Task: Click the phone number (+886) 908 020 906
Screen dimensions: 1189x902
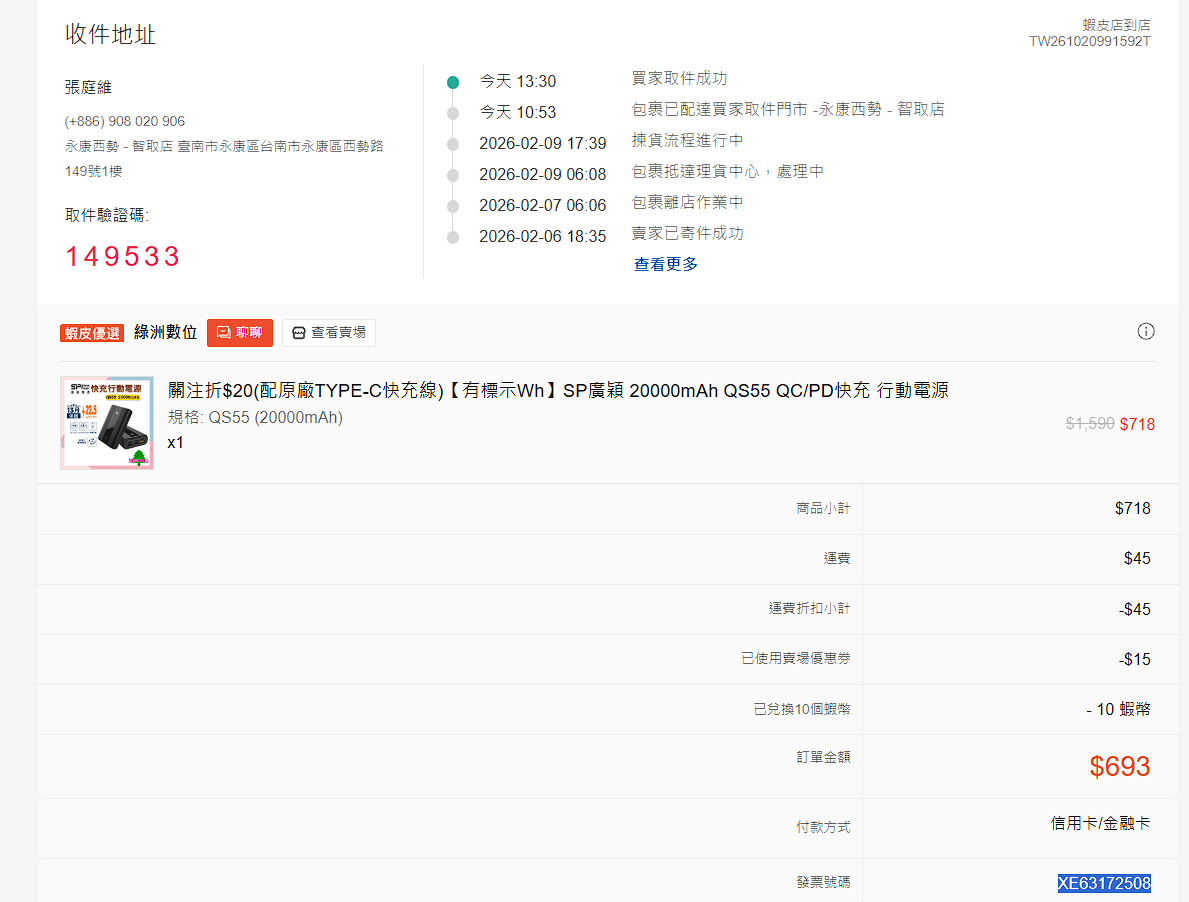Action: click(x=125, y=121)
